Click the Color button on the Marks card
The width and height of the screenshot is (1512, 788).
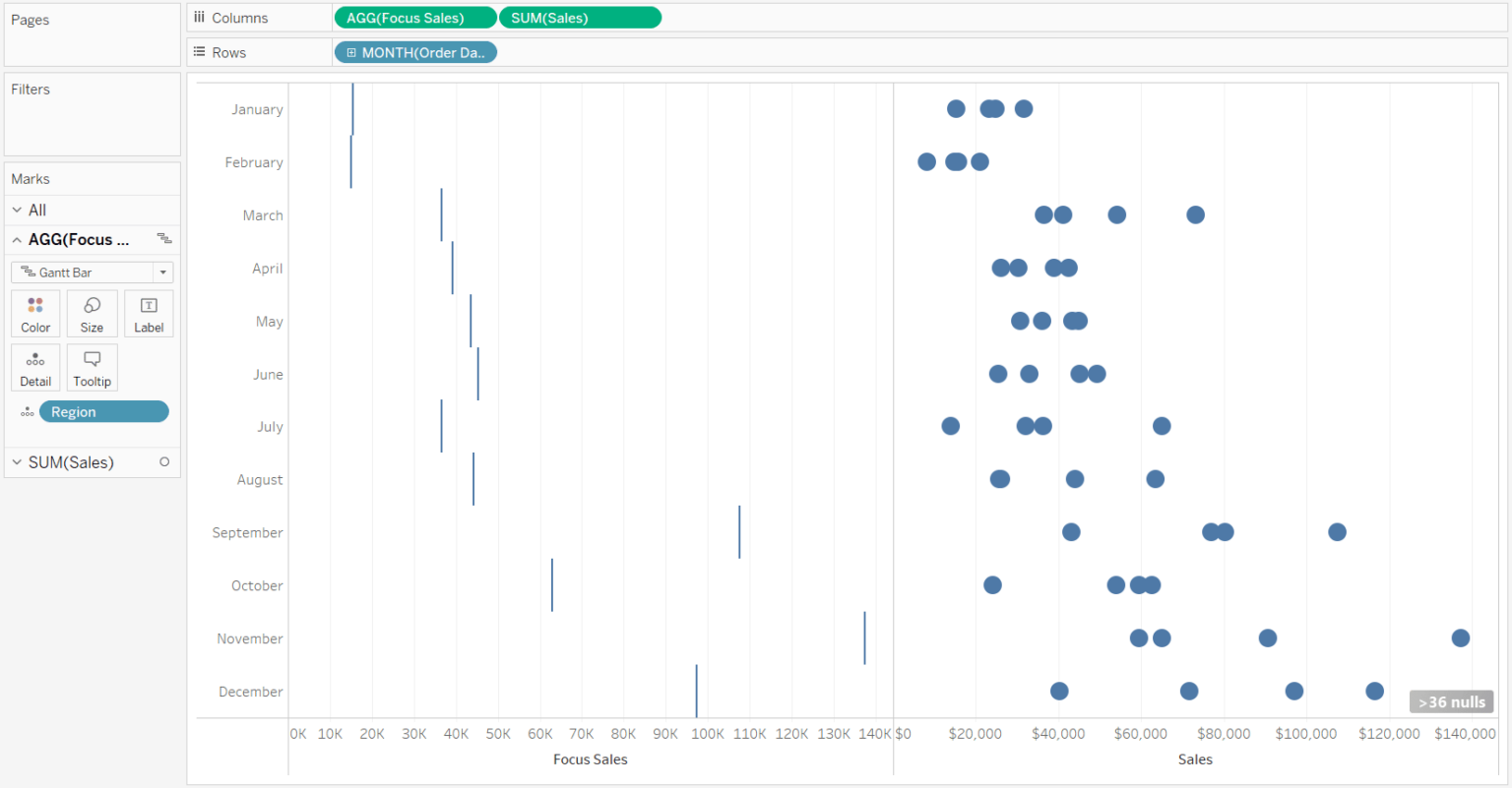coord(34,313)
